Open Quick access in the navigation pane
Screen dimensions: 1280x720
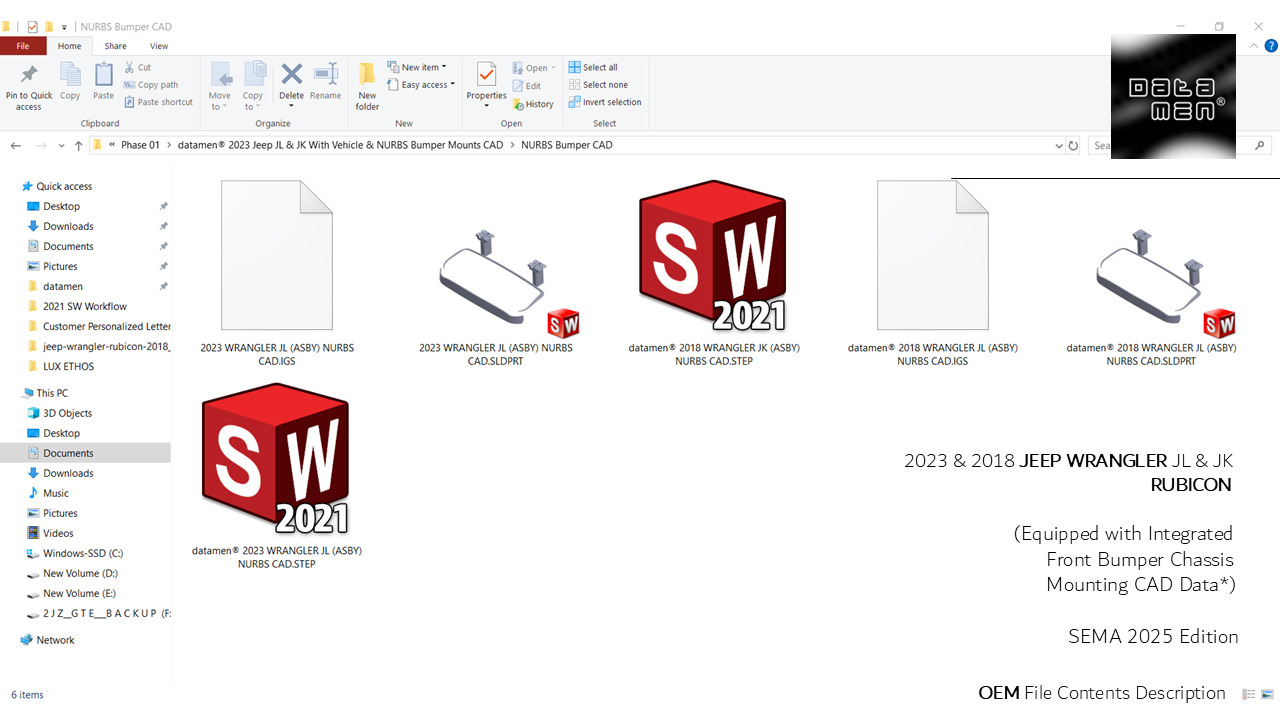(x=64, y=186)
